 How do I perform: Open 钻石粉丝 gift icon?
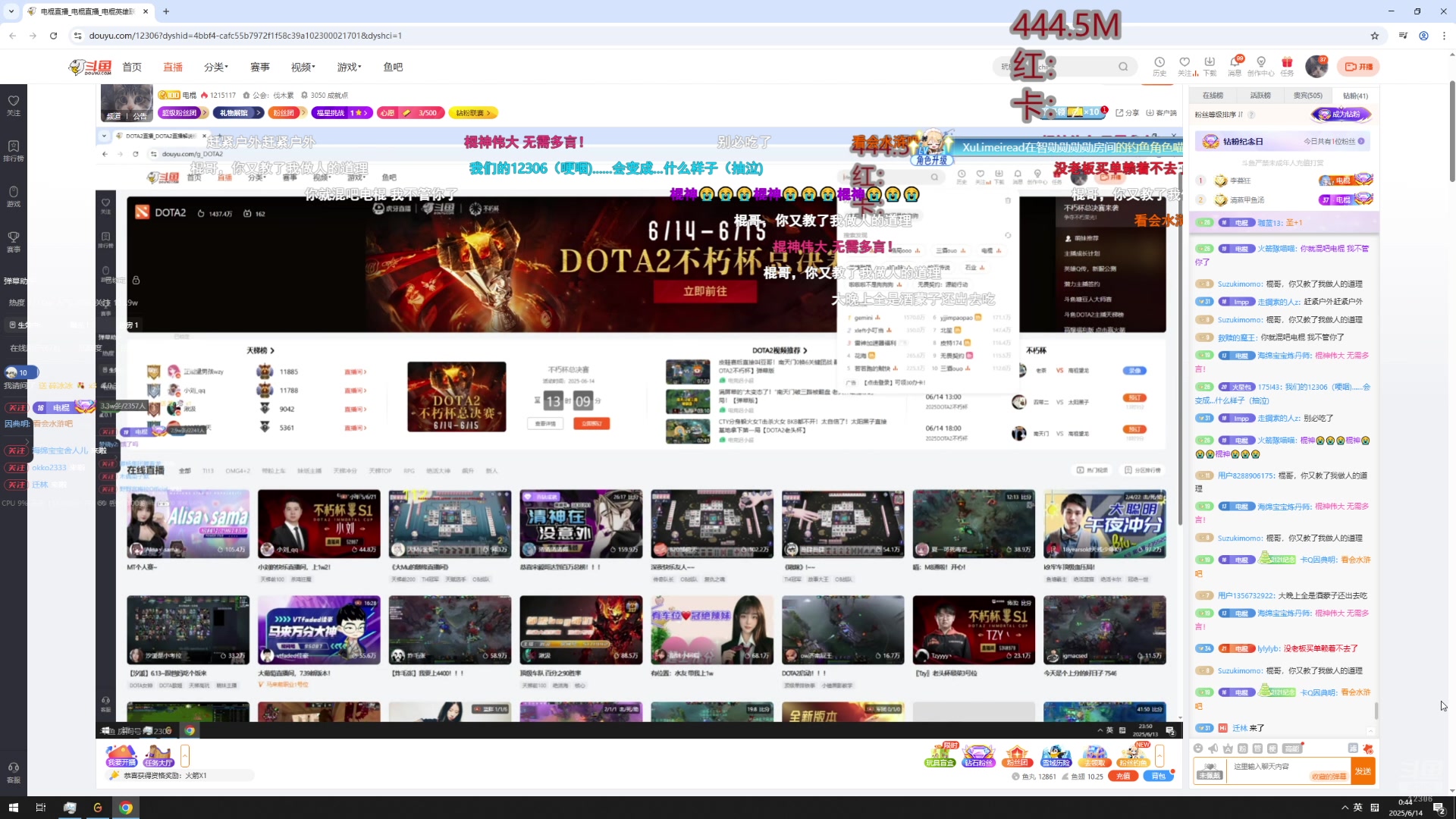[x=978, y=756]
